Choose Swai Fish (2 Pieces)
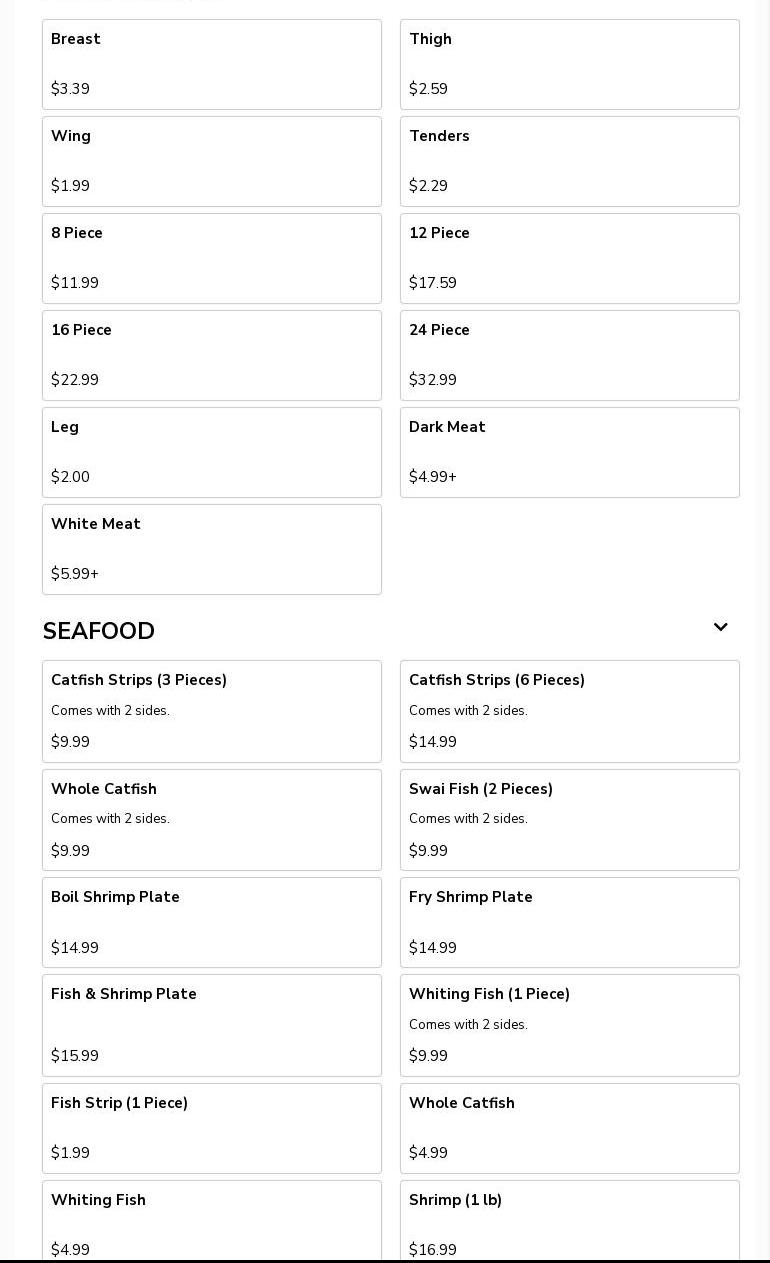 570,819
